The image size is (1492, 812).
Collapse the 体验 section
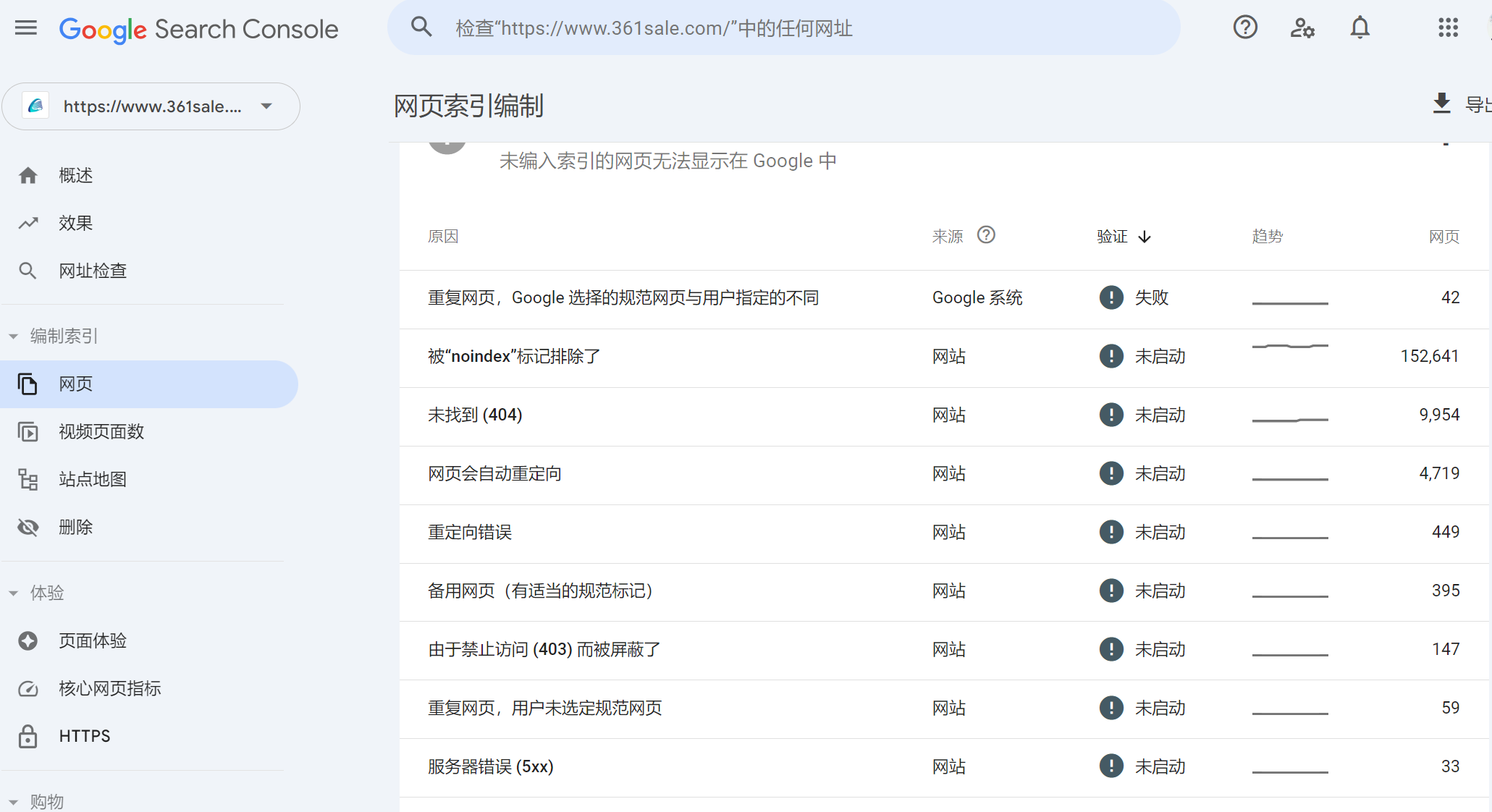pyautogui.click(x=12, y=592)
